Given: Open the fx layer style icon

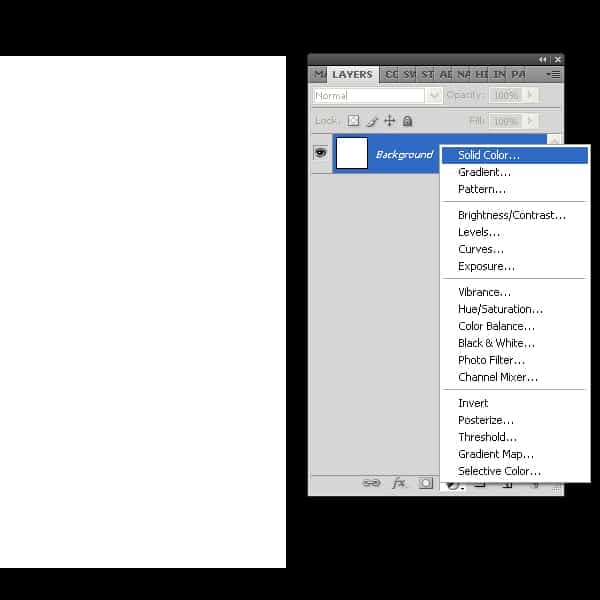Looking at the screenshot, I should coord(399,483).
